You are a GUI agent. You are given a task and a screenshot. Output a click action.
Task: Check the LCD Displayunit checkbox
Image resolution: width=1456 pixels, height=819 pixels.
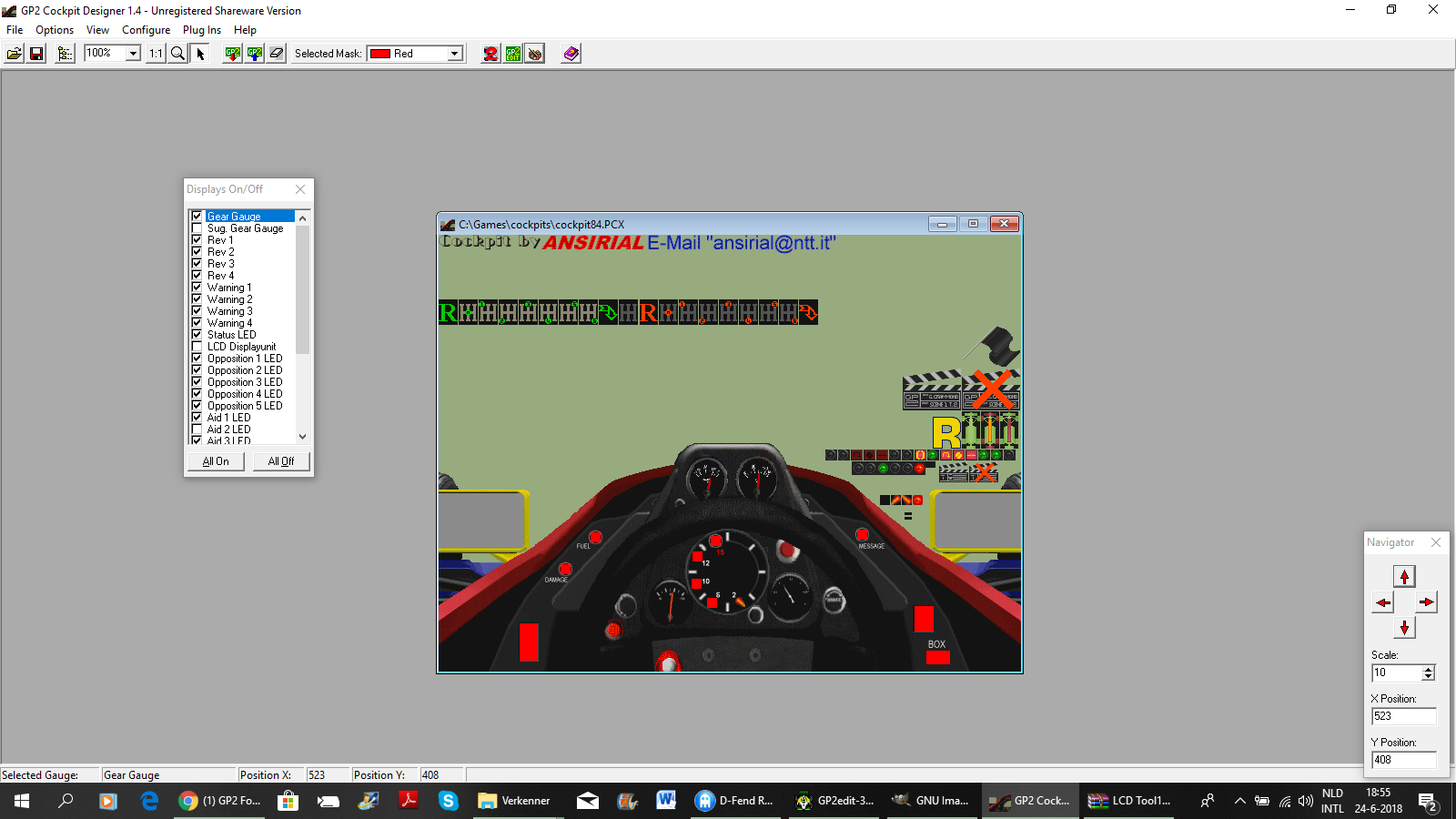[x=197, y=347]
